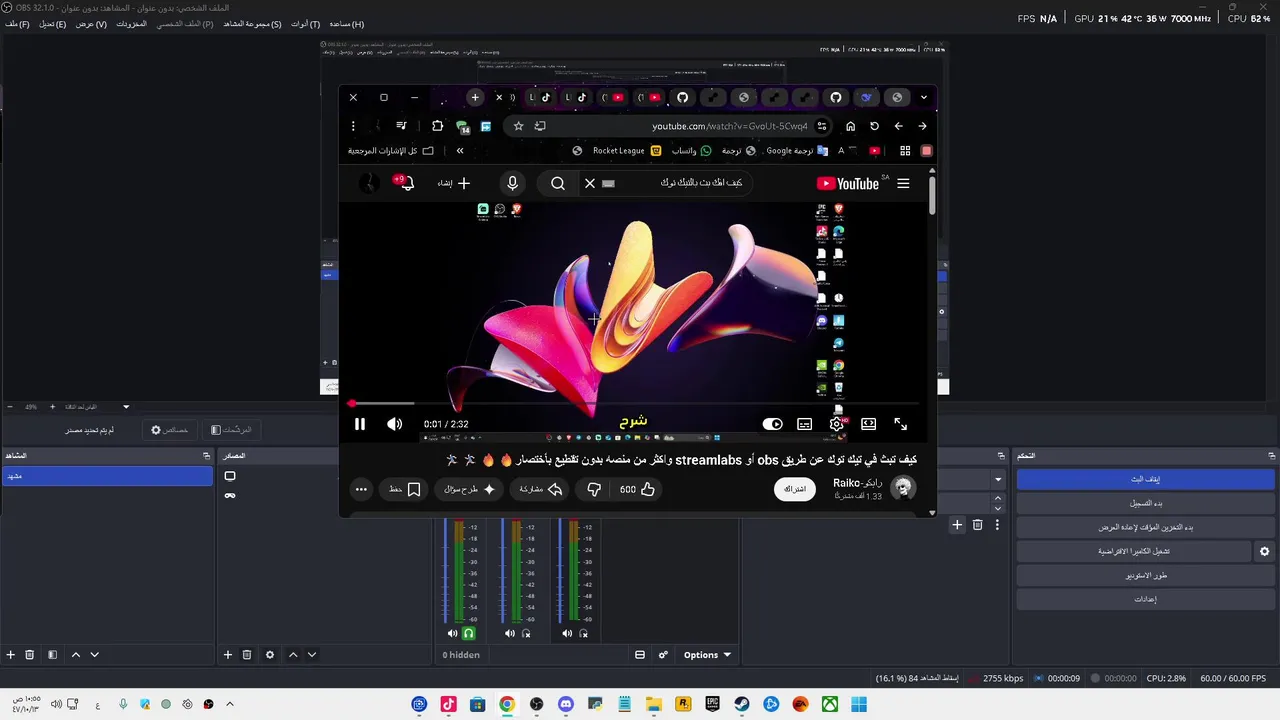Click بدء التسجيل start recording button
Image resolution: width=1280 pixels, height=720 pixels.
(x=1145, y=503)
